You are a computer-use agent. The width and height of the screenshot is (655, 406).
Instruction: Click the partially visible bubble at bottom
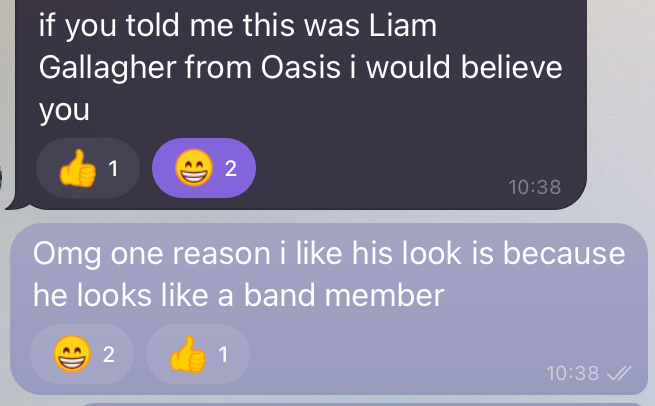pyautogui.click(x=363, y=404)
